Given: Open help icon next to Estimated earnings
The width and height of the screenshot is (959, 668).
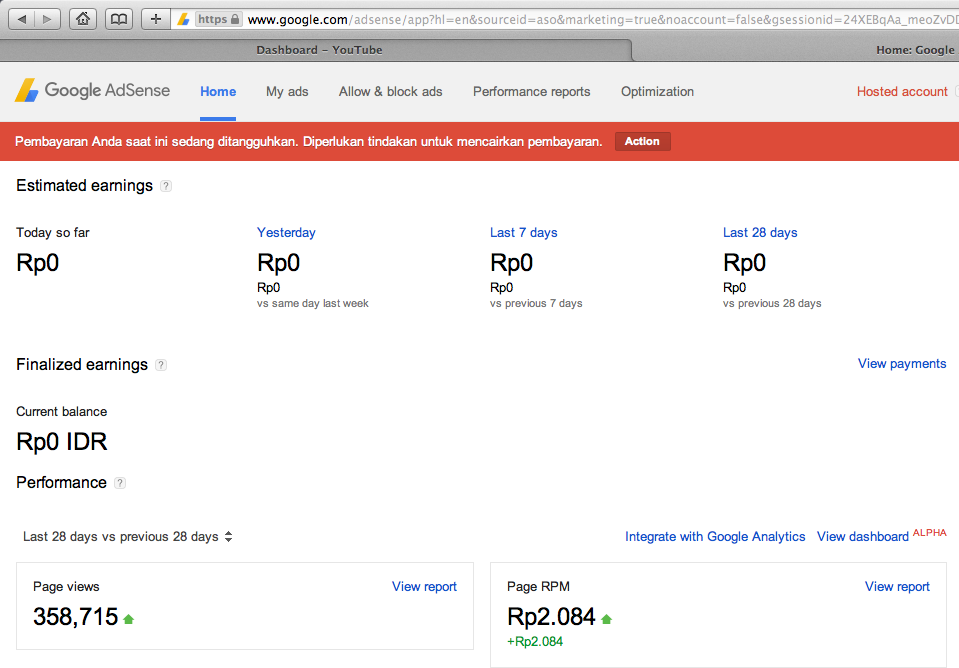Looking at the screenshot, I should click(166, 186).
